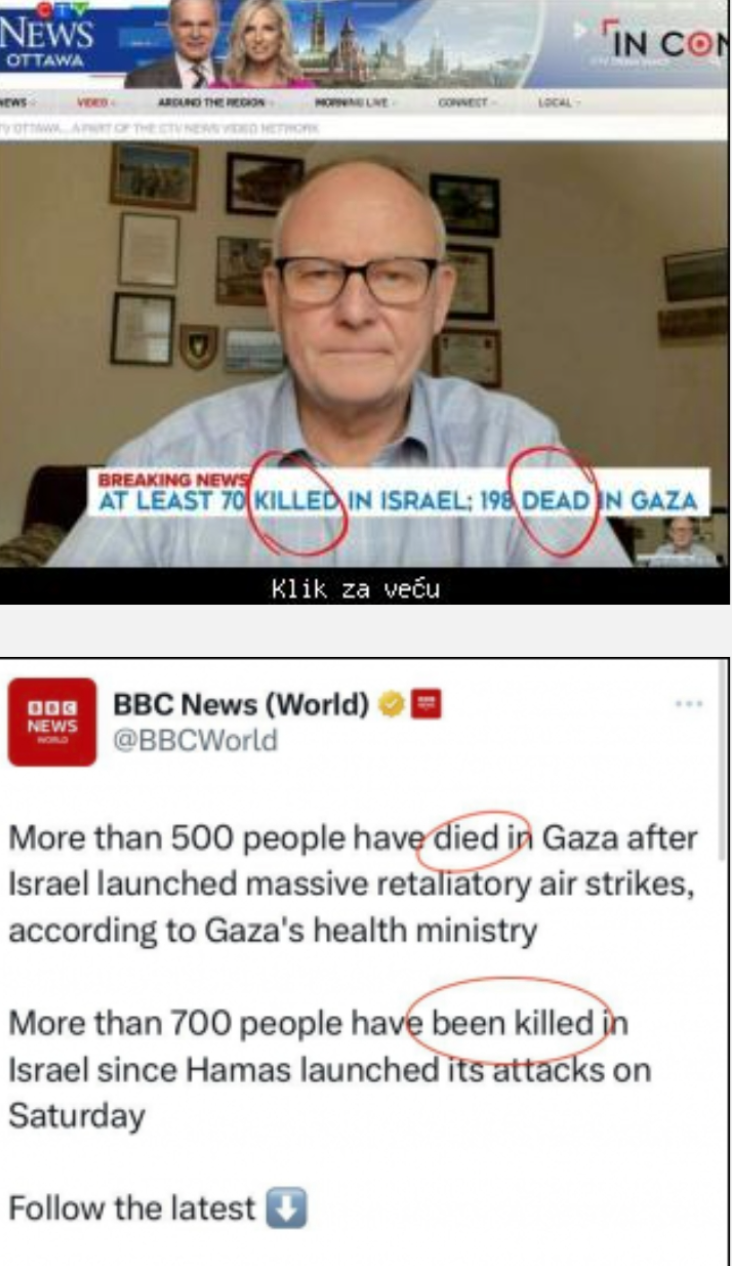Click the blue down-arrow emoji after Follow the latest

pyautogui.click(x=286, y=1210)
